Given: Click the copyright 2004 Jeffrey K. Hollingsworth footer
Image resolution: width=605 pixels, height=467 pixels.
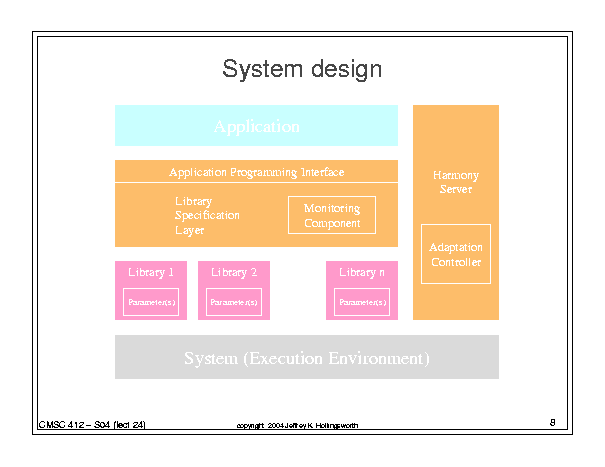Looking at the screenshot, I should pos(297,426).
